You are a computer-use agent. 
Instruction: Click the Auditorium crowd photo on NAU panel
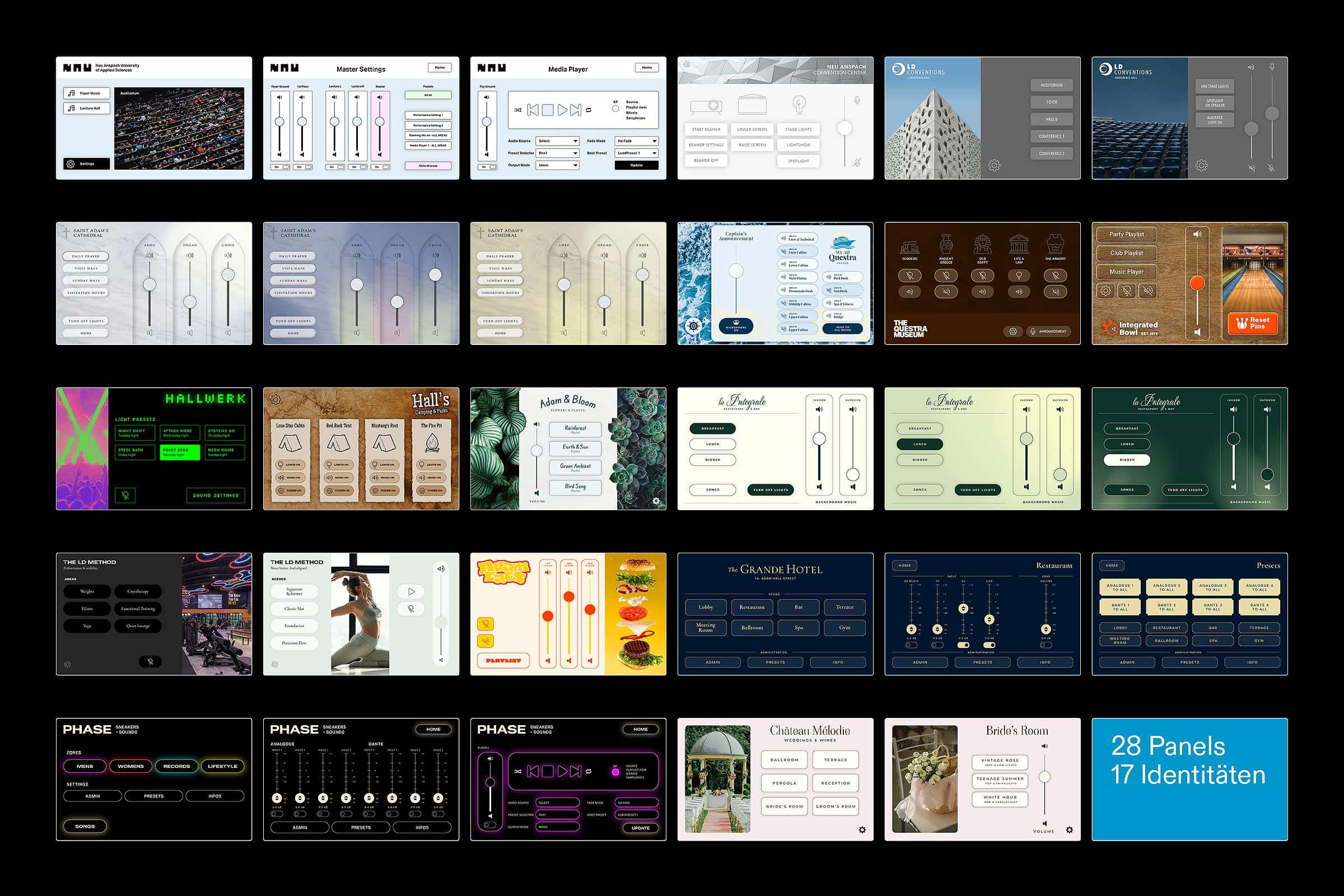point(179,129)
